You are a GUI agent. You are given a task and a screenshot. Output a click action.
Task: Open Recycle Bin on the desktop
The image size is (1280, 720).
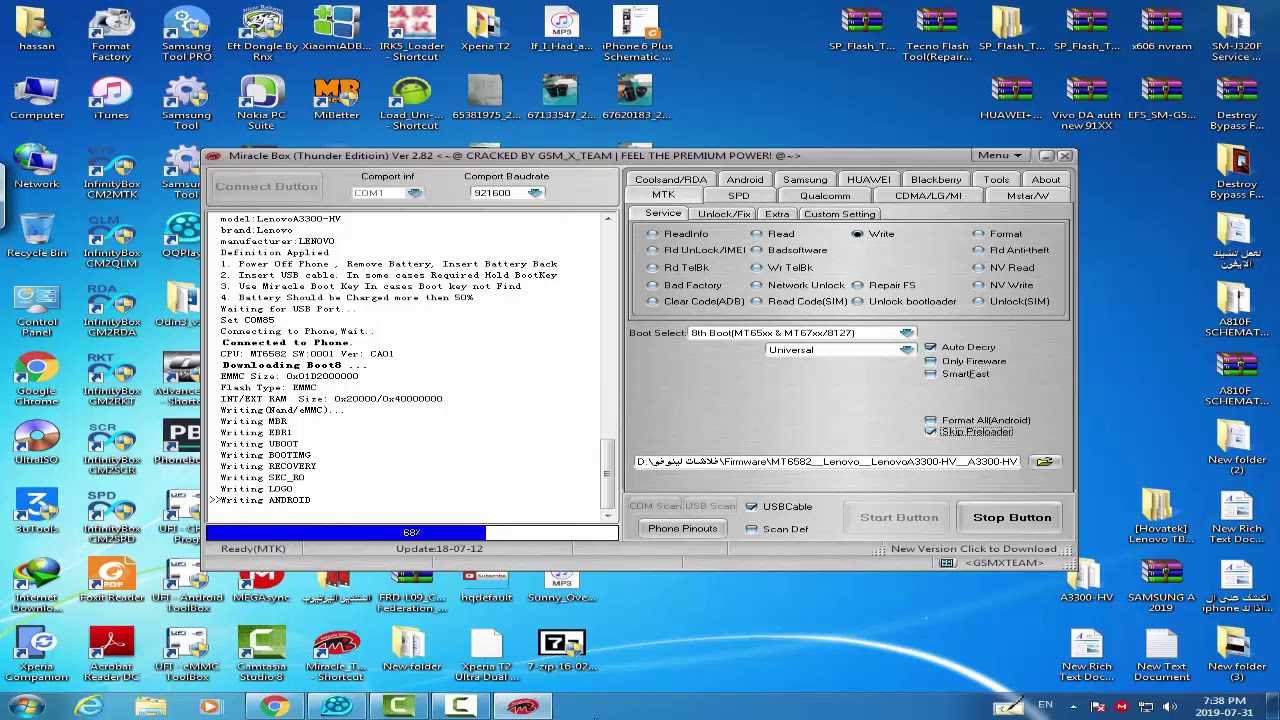(x=36, y=236)
